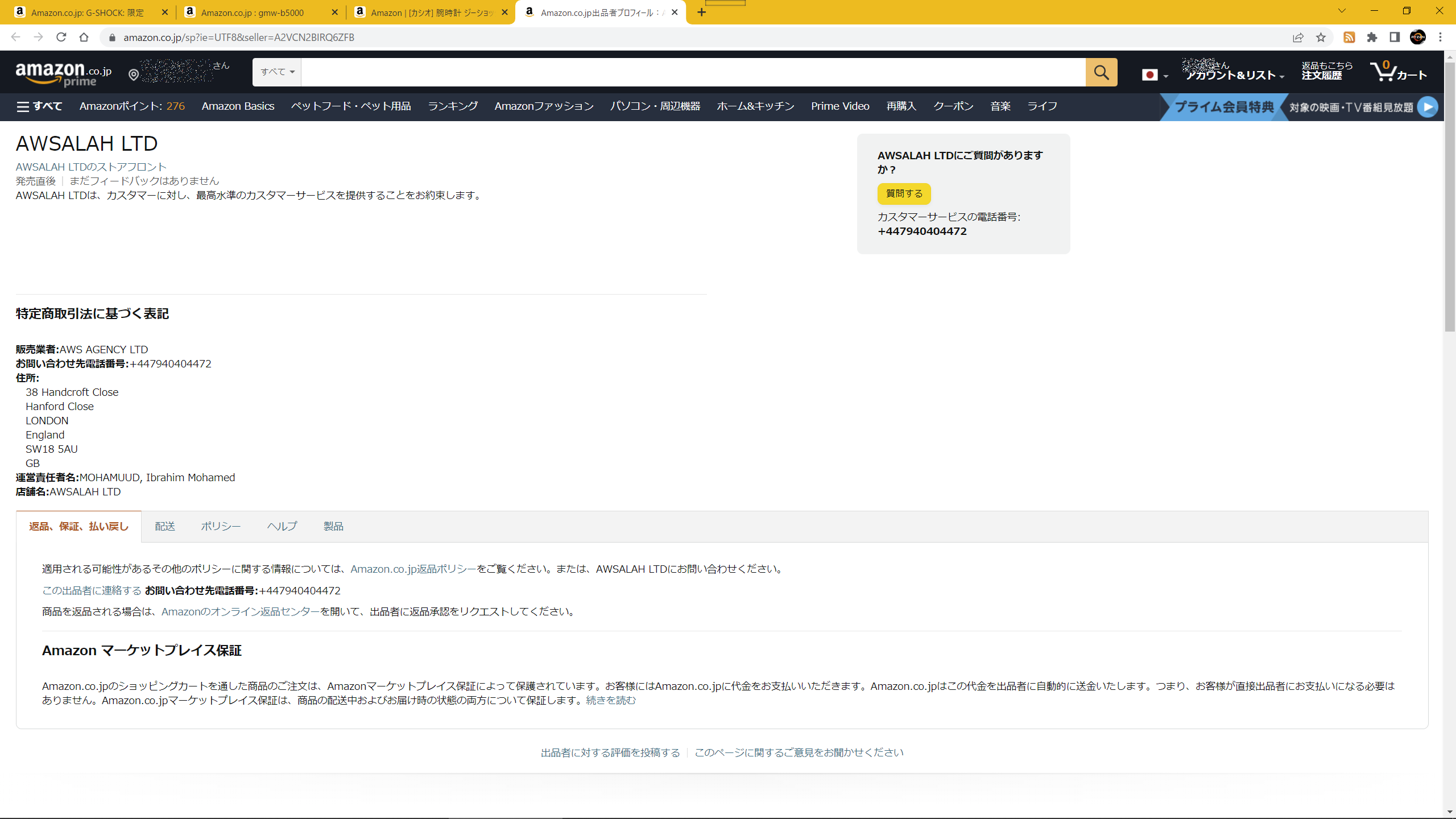Open クーポン nav item
This screenshot has height=819, width=1456.
coord(953,106)
